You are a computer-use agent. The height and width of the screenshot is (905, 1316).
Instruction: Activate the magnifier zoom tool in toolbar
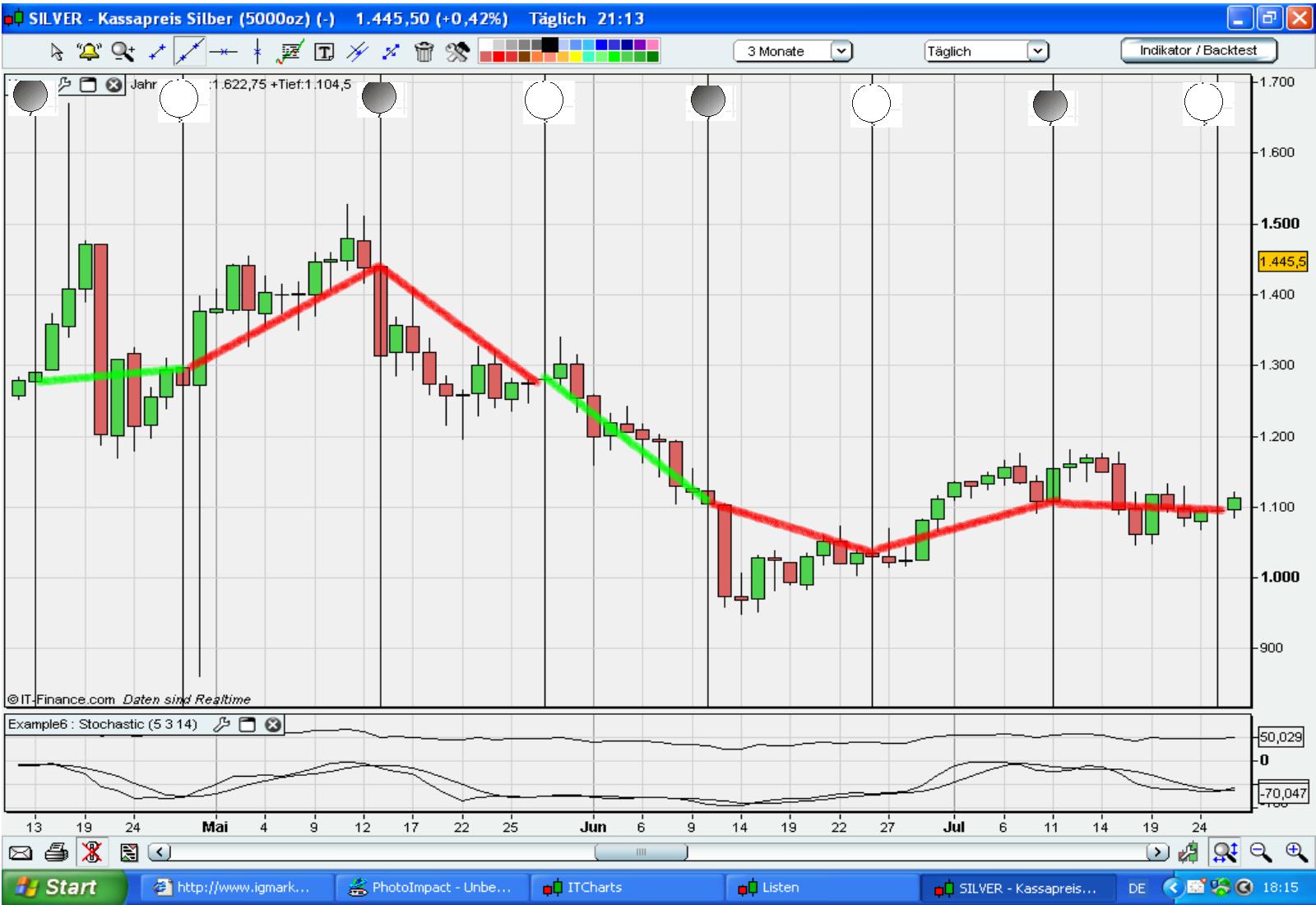(x=123, y=52)
